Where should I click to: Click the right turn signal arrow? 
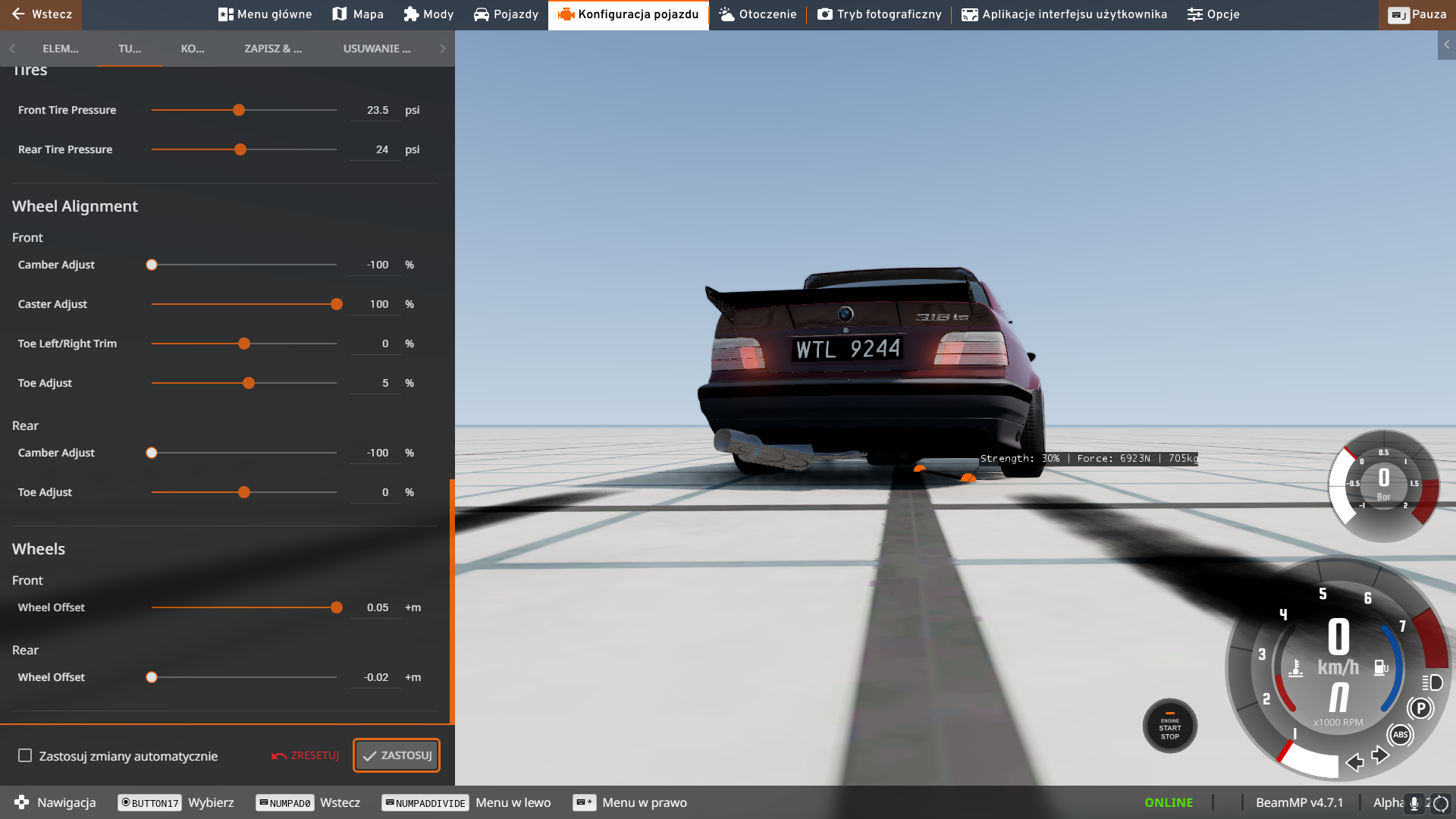click(1380, 755)
